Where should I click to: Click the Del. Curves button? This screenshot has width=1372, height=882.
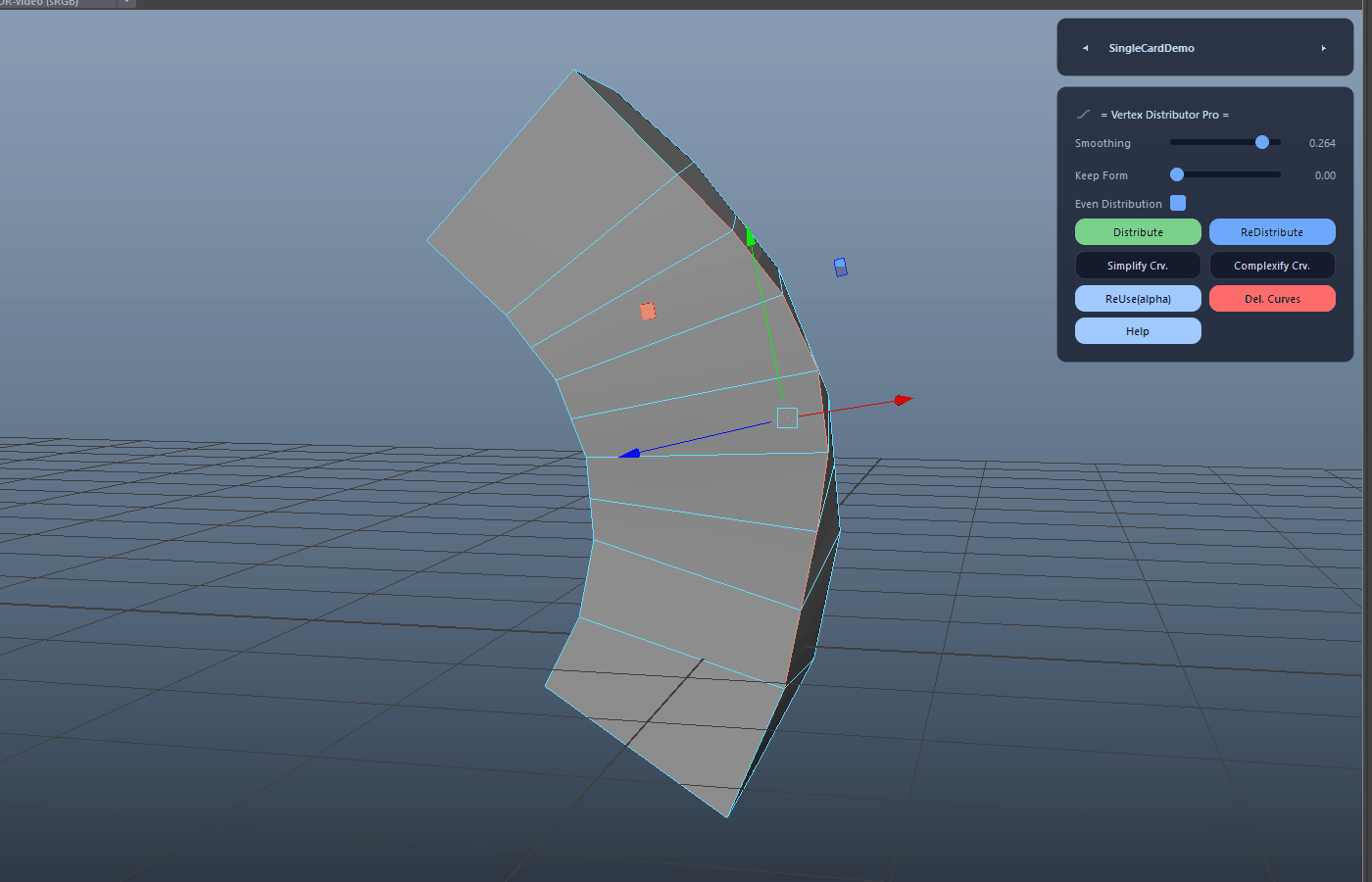[1272, 299]
